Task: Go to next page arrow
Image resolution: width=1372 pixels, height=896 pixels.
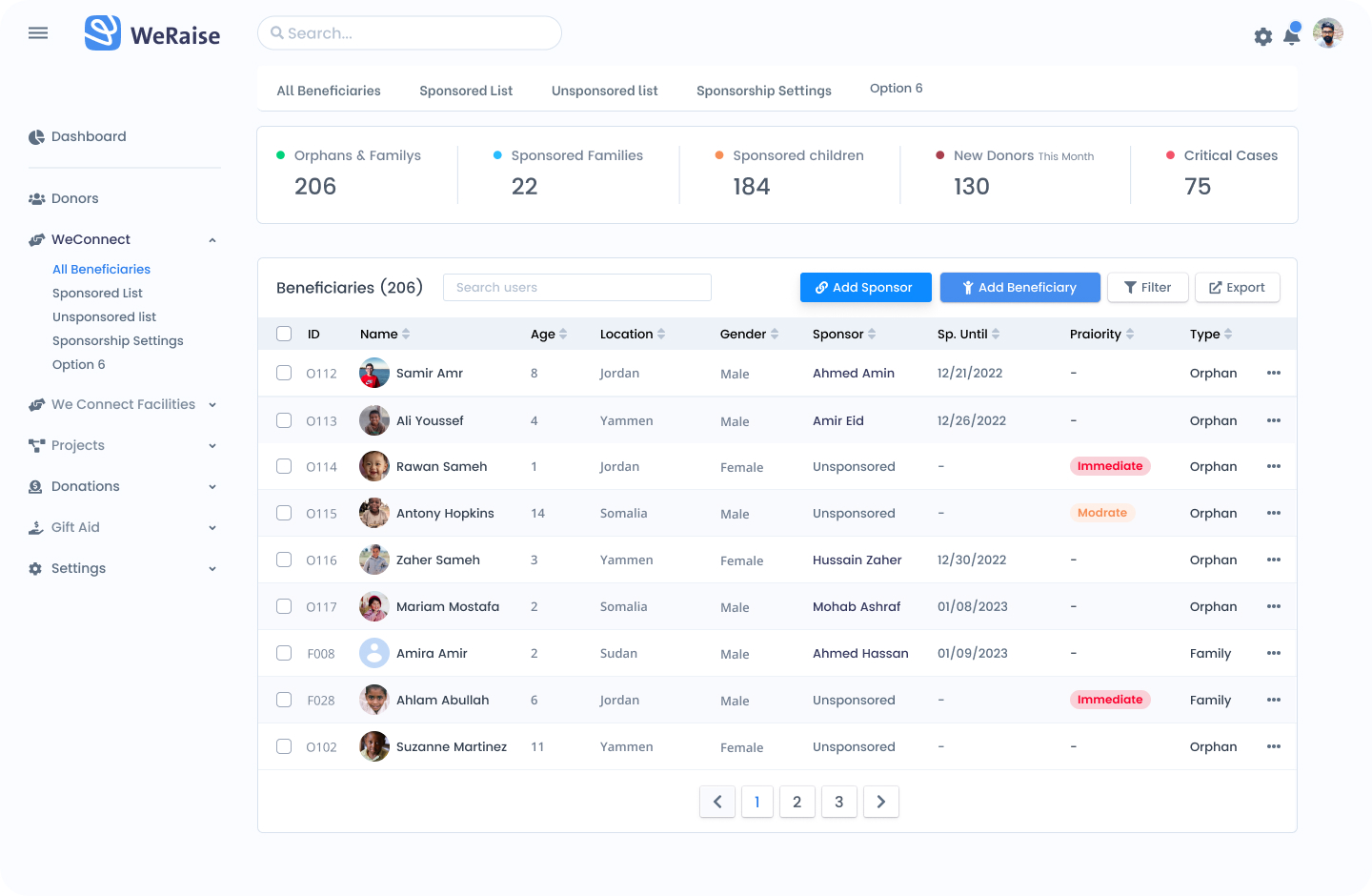Action: (881, 802)
